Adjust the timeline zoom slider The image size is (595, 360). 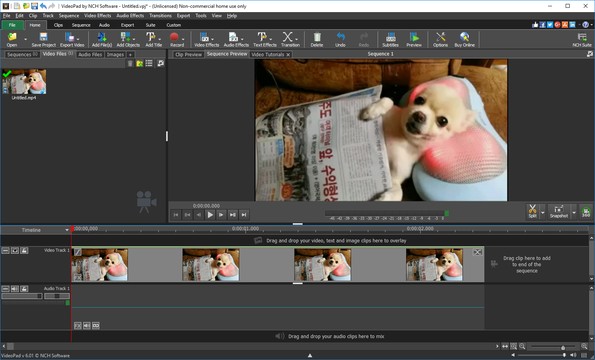tap(563, 347)
